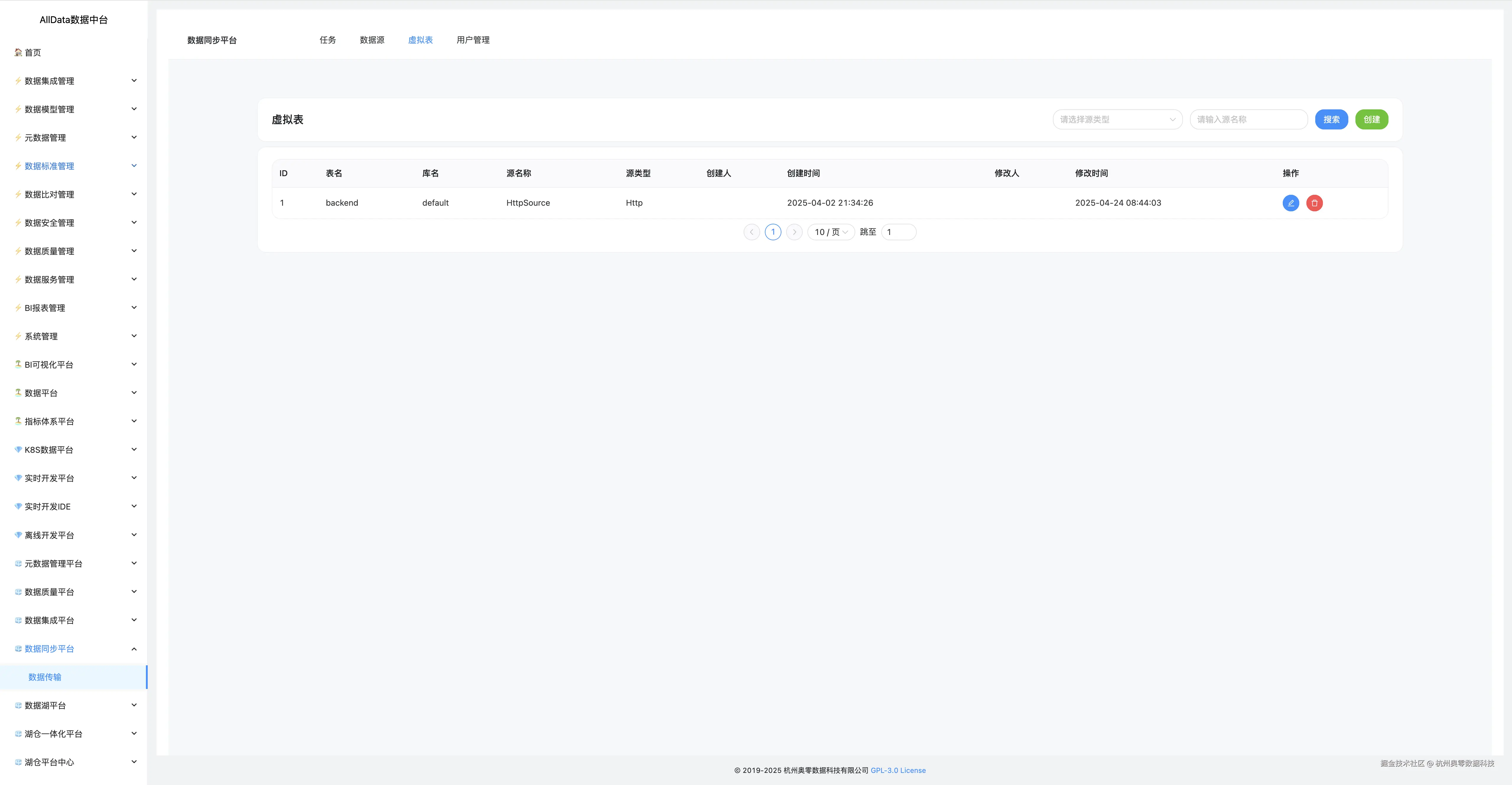Image resolution: width=1512 pixels, height=785 pixels.
Task: Click the blue edit icon for backend row
Action: click(1290, 203)
